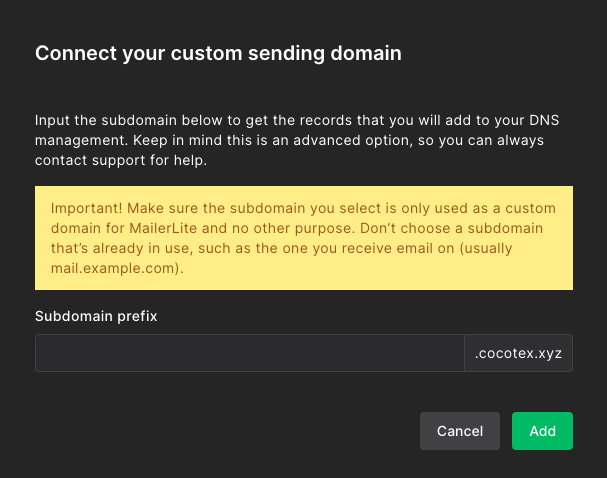This screenshot has height=478, width=607.
Task: Click "mail.example.com" in the warning box
Action: [110, 269]
